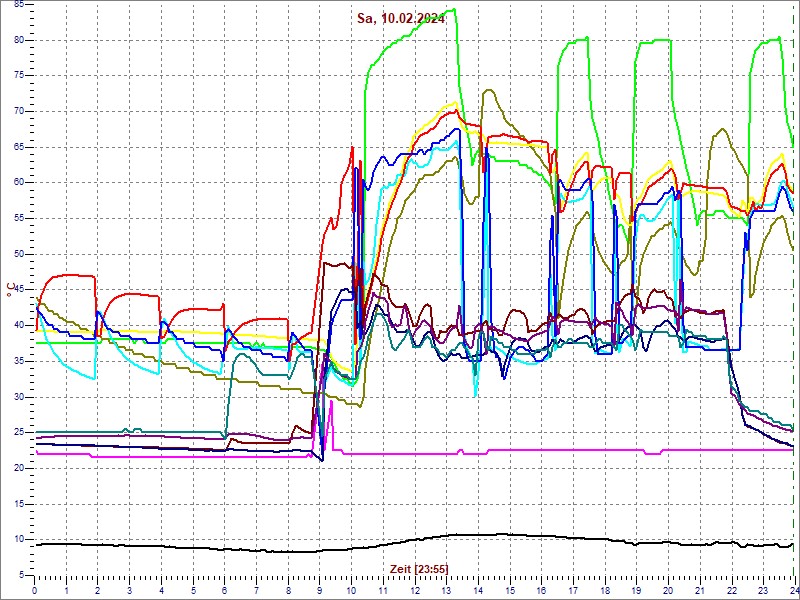800x600 pixels.
Task: Click hour '14' on the time axis
Action: pyautogui.click(x=478, y=590)
